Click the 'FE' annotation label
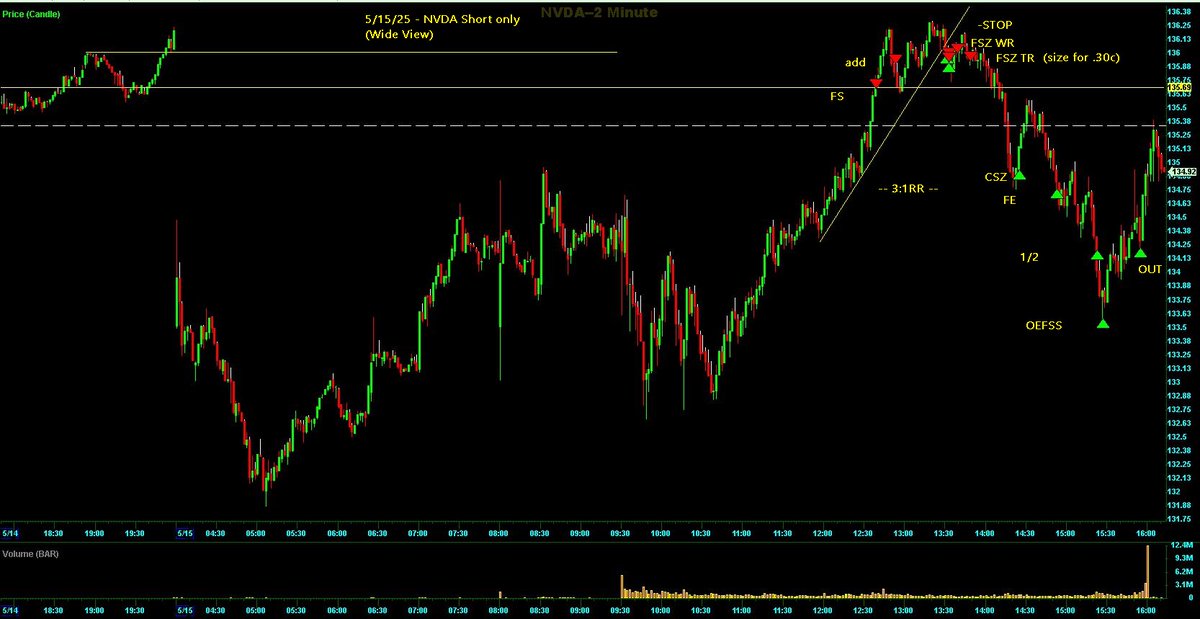Viewport: 1200px width, 619px height. click(x=1010, y=200)
